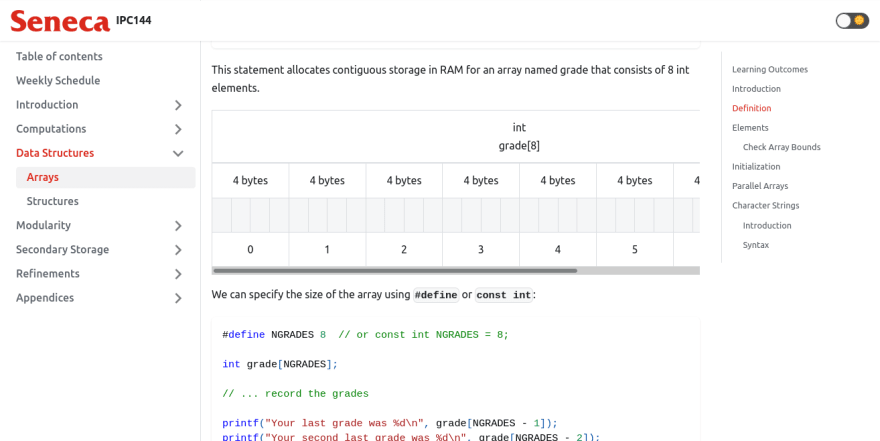The height and width of the screenshot is (441, 880).
Task: Click the table cell index 5
Action: 635,250
